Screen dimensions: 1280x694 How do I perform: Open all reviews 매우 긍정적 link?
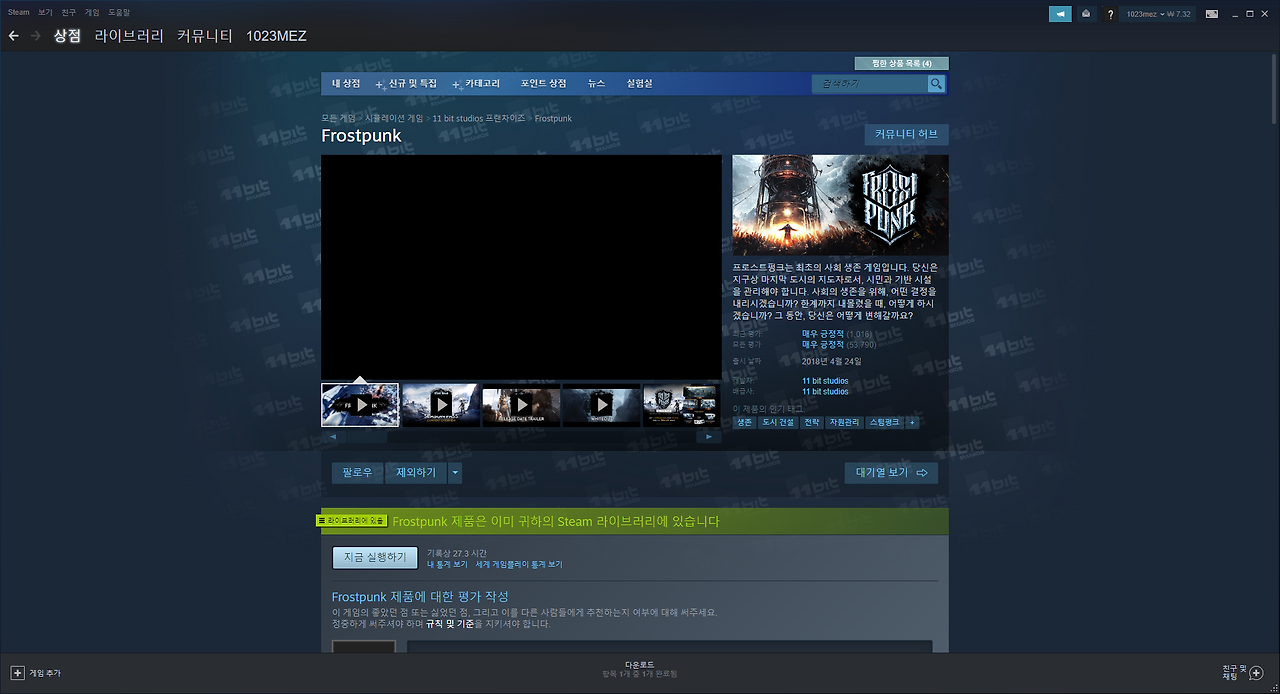[x=823, y=344]
